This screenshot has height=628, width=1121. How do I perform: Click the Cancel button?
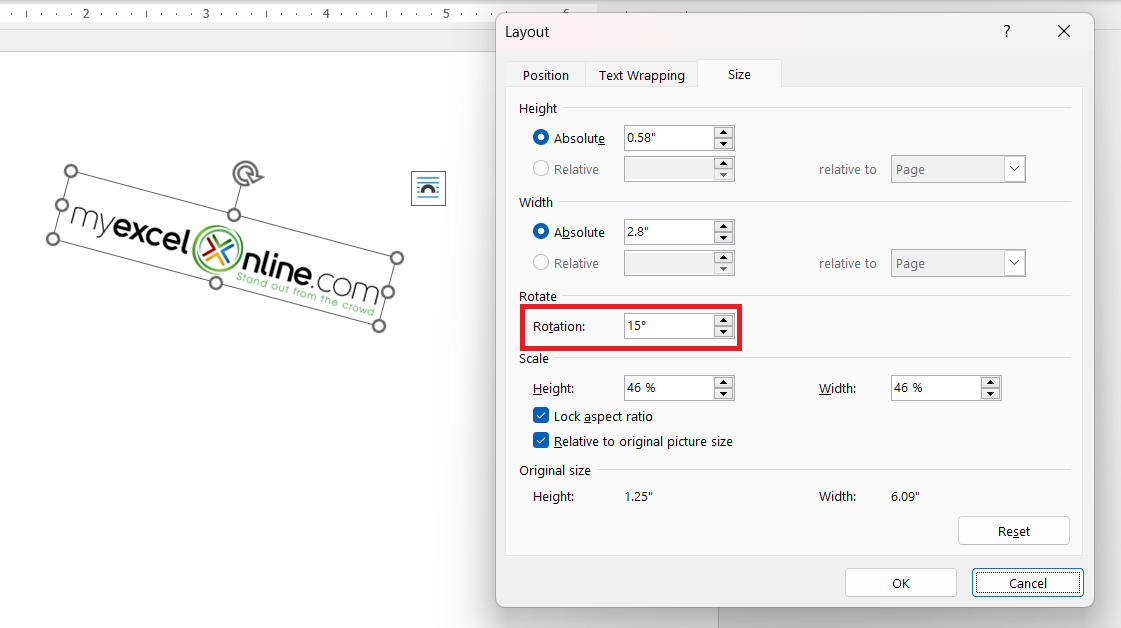[1027, 583]
